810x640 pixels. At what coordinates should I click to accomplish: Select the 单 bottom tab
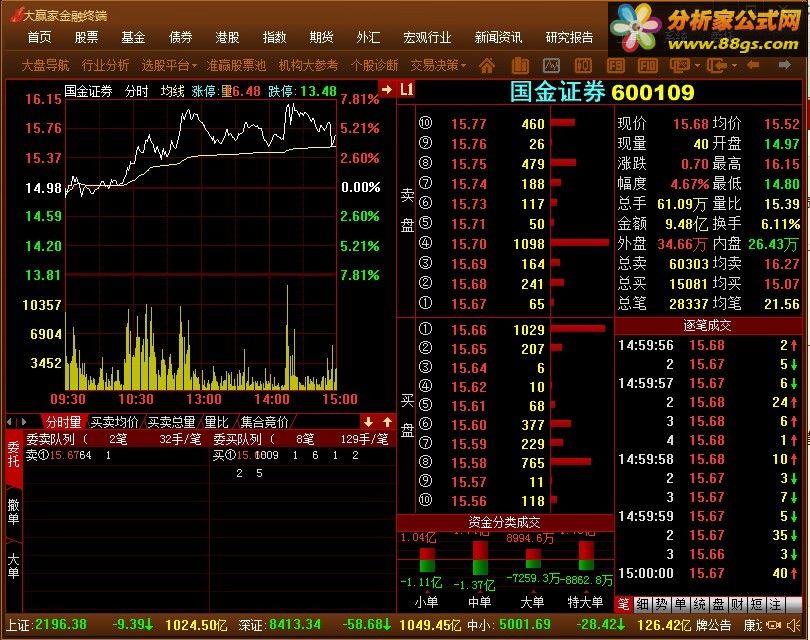(x=680, y=604)
